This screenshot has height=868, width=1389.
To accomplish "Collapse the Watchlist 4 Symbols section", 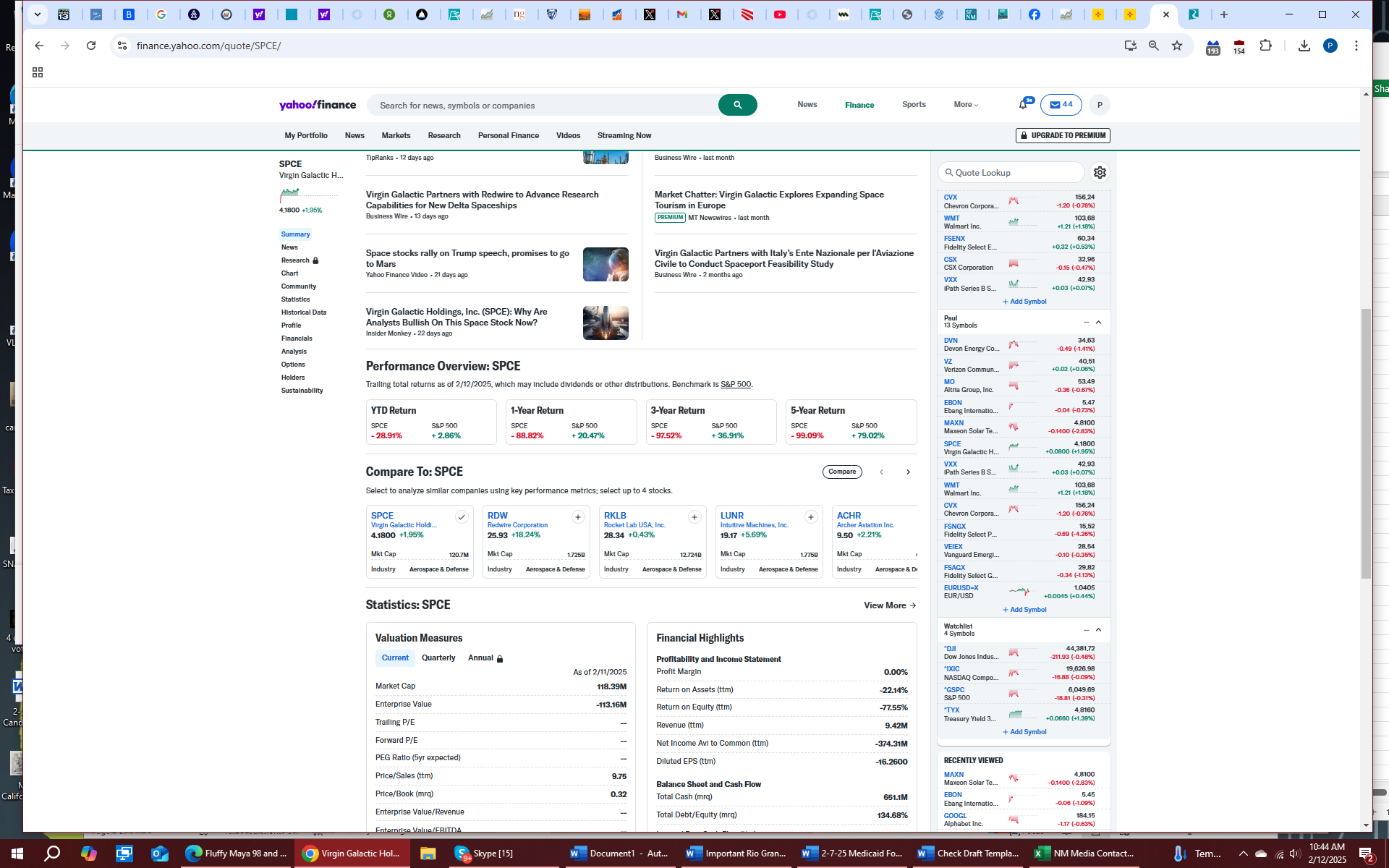I will [1098, 630].
